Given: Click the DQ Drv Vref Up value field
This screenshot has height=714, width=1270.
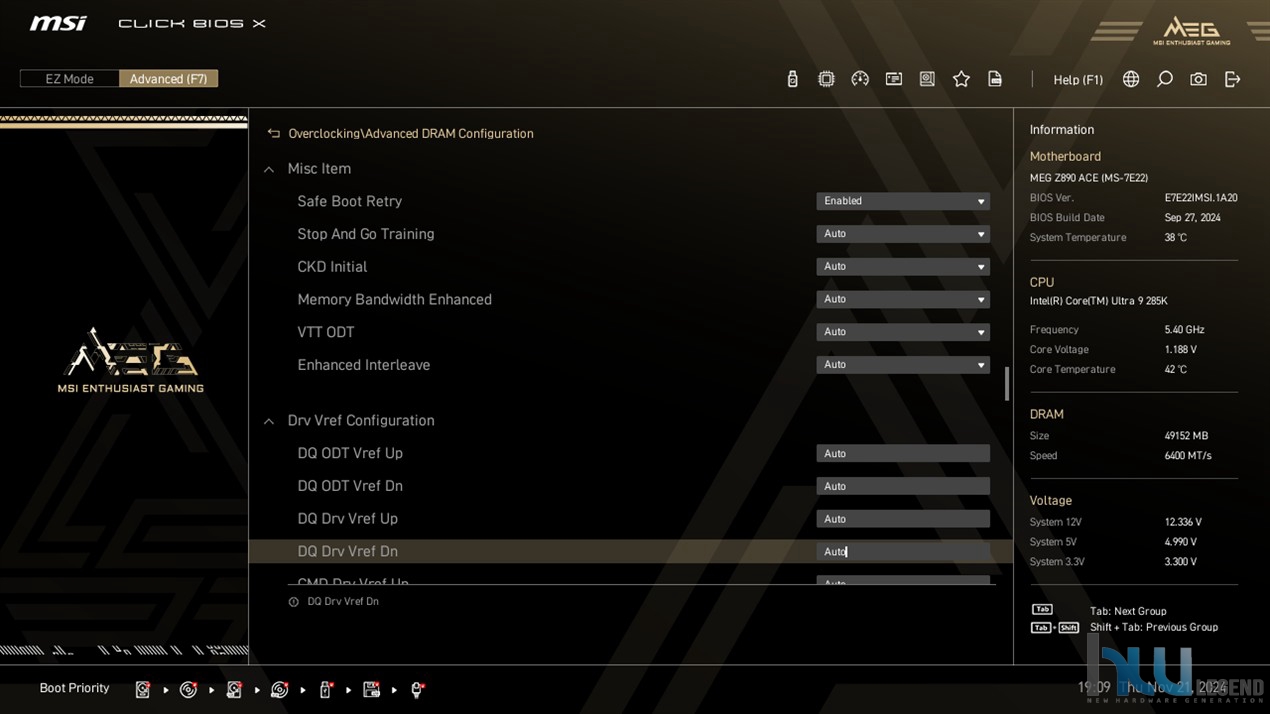Looking at the screenshot, I should pos(903,519).
